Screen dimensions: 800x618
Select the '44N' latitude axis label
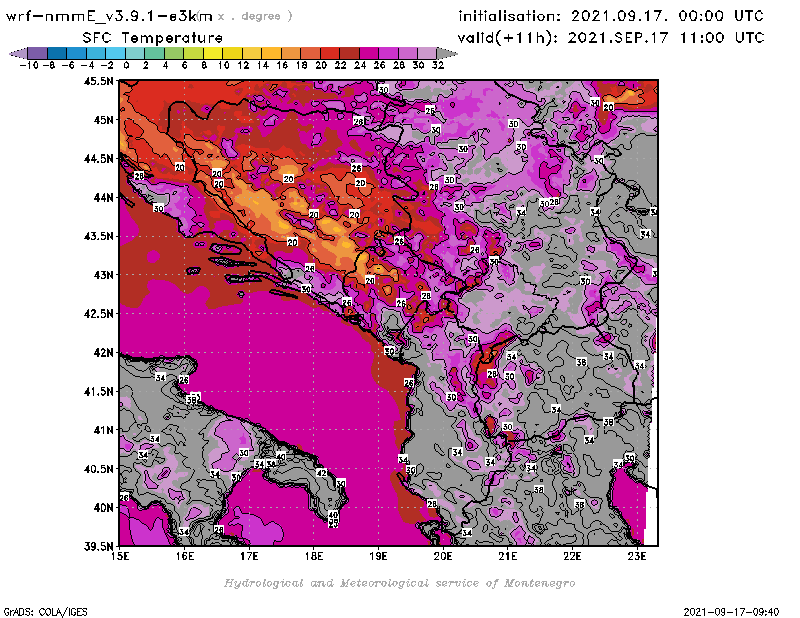point(103,197)
